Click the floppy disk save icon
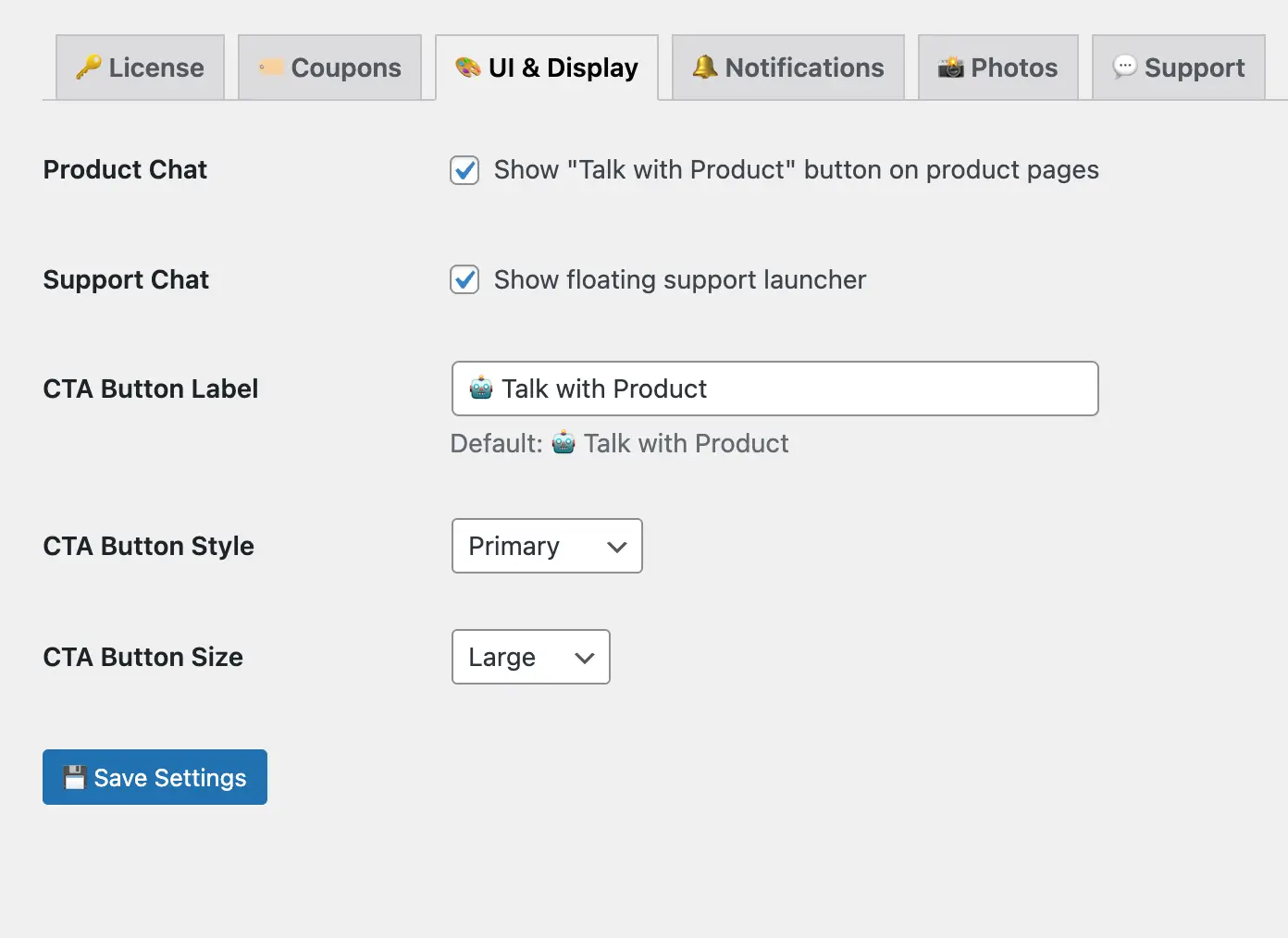Image resolution: width=1288 pixels, height=938 pixels. point(75,778)
